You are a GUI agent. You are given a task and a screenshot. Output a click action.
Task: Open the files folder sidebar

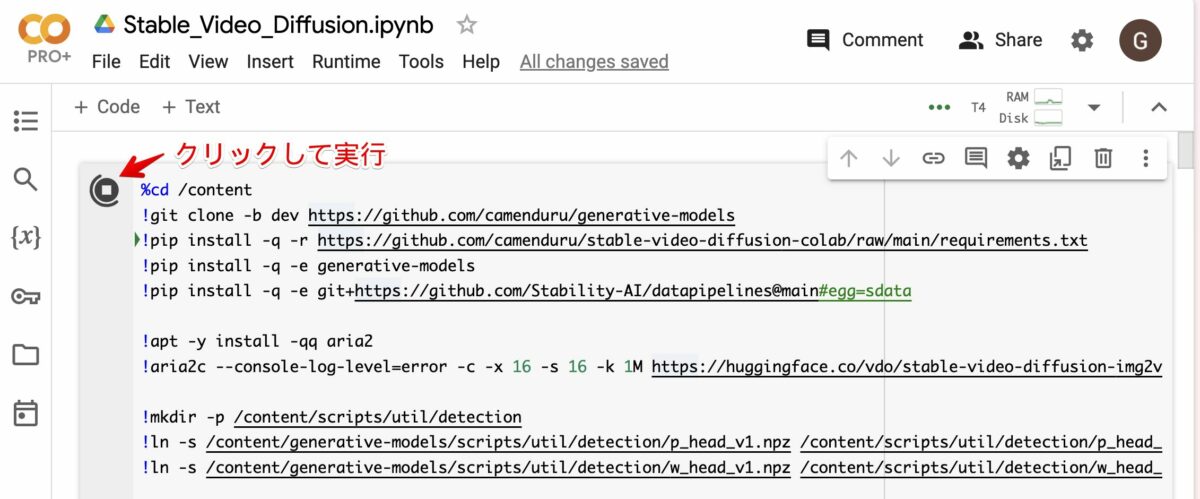[25, 354]
